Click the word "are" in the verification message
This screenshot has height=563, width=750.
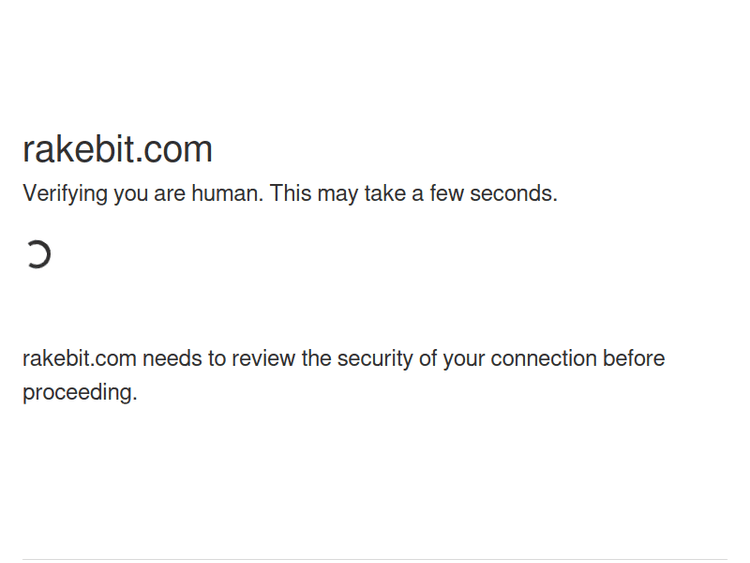(170, 194)
